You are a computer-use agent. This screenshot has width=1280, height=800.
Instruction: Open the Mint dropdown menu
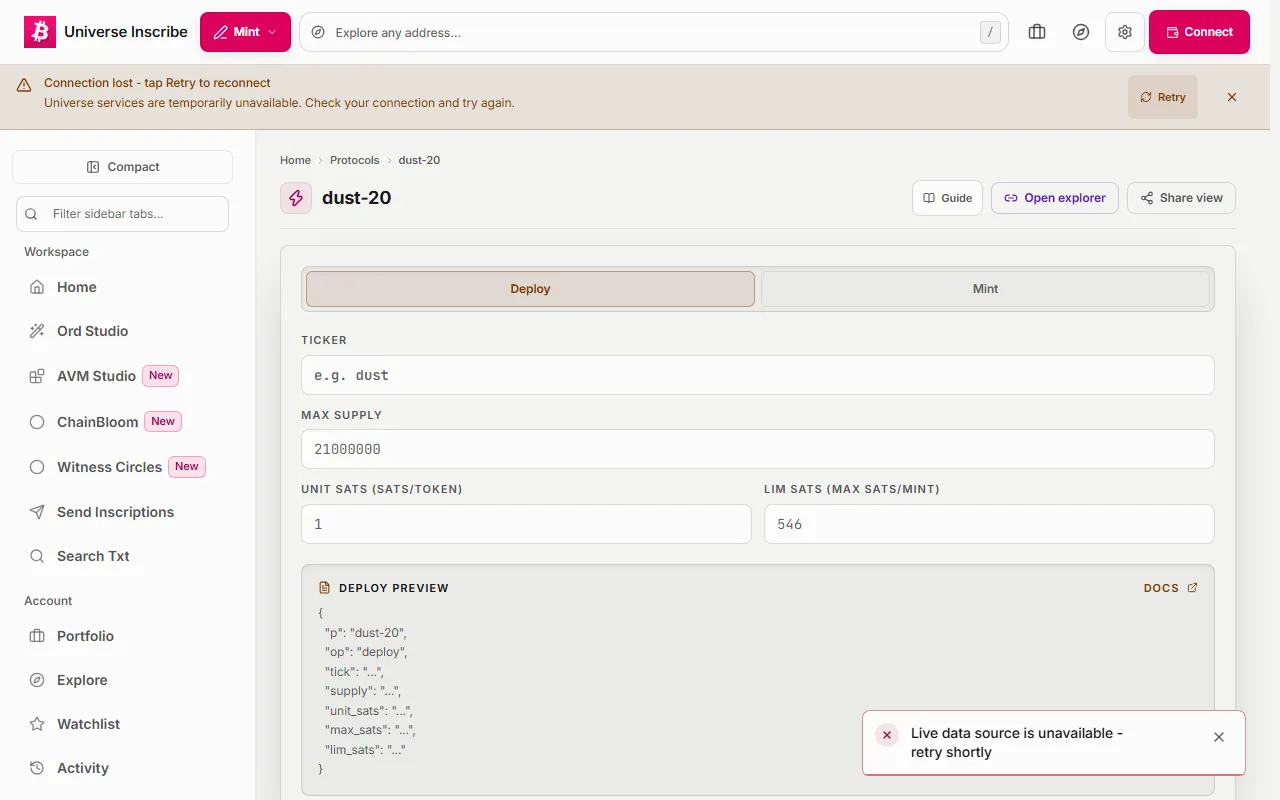click(245, 32)
